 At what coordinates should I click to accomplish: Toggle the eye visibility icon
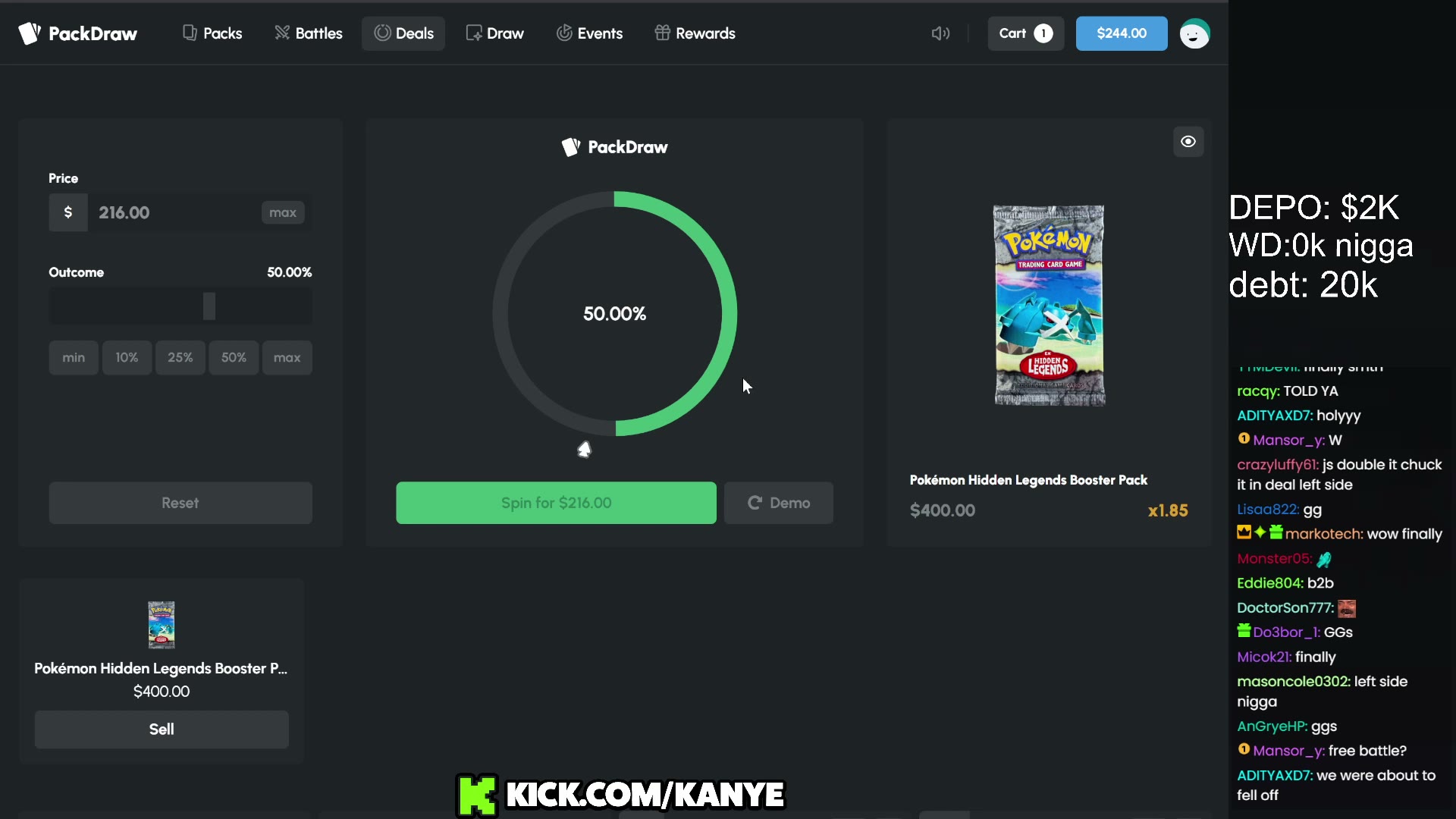coord(1188,142)
